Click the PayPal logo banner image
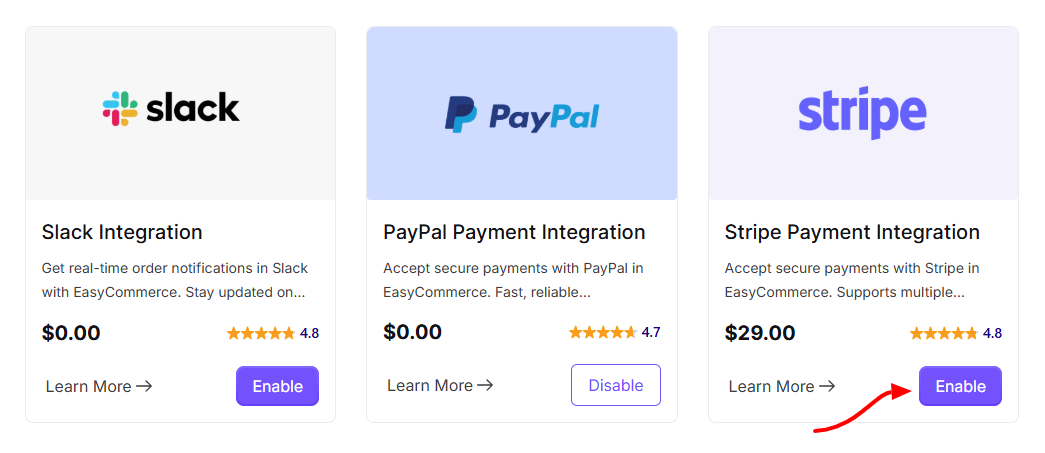Viewport: 1045px width, 453px height. [x=522, y=113]
